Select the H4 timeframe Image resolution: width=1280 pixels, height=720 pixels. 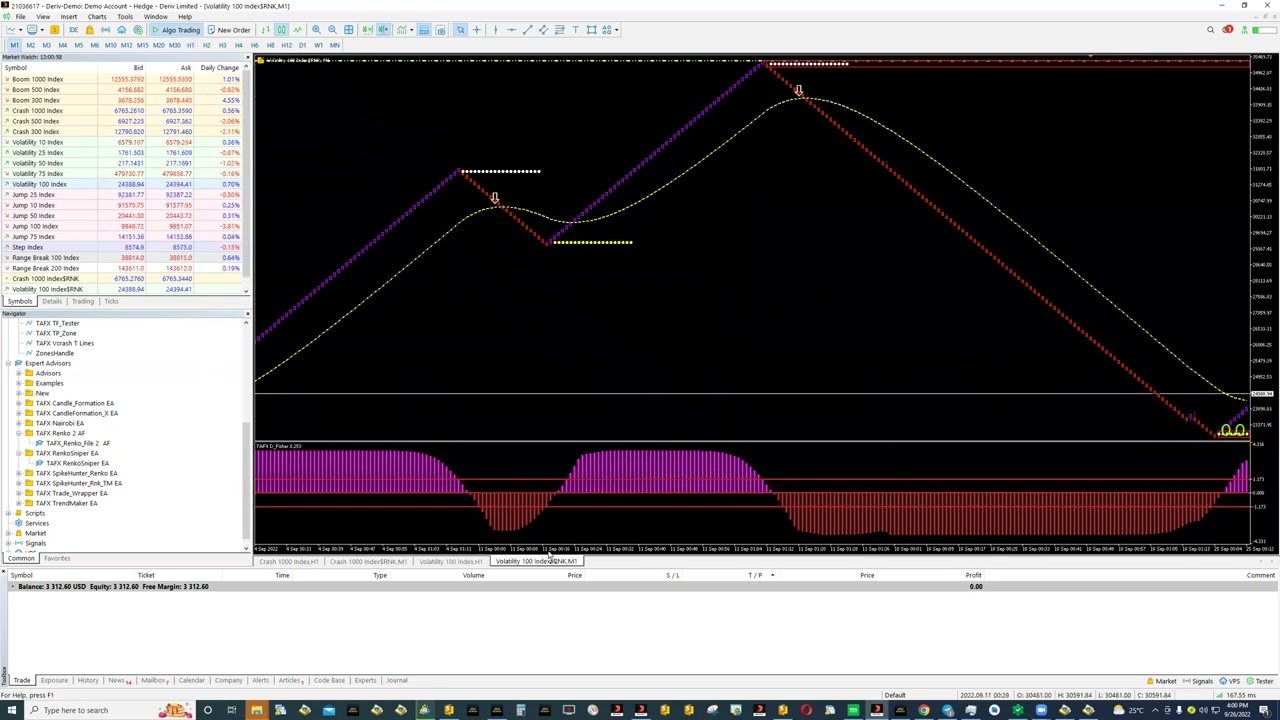click(x=238, y=45)
